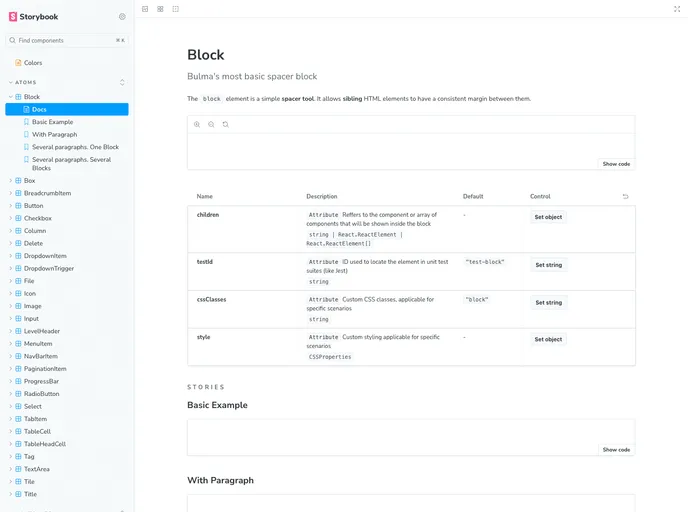Open the Storybook settings gear
Screen dimensions: 688x512
[x=122, y=16]
